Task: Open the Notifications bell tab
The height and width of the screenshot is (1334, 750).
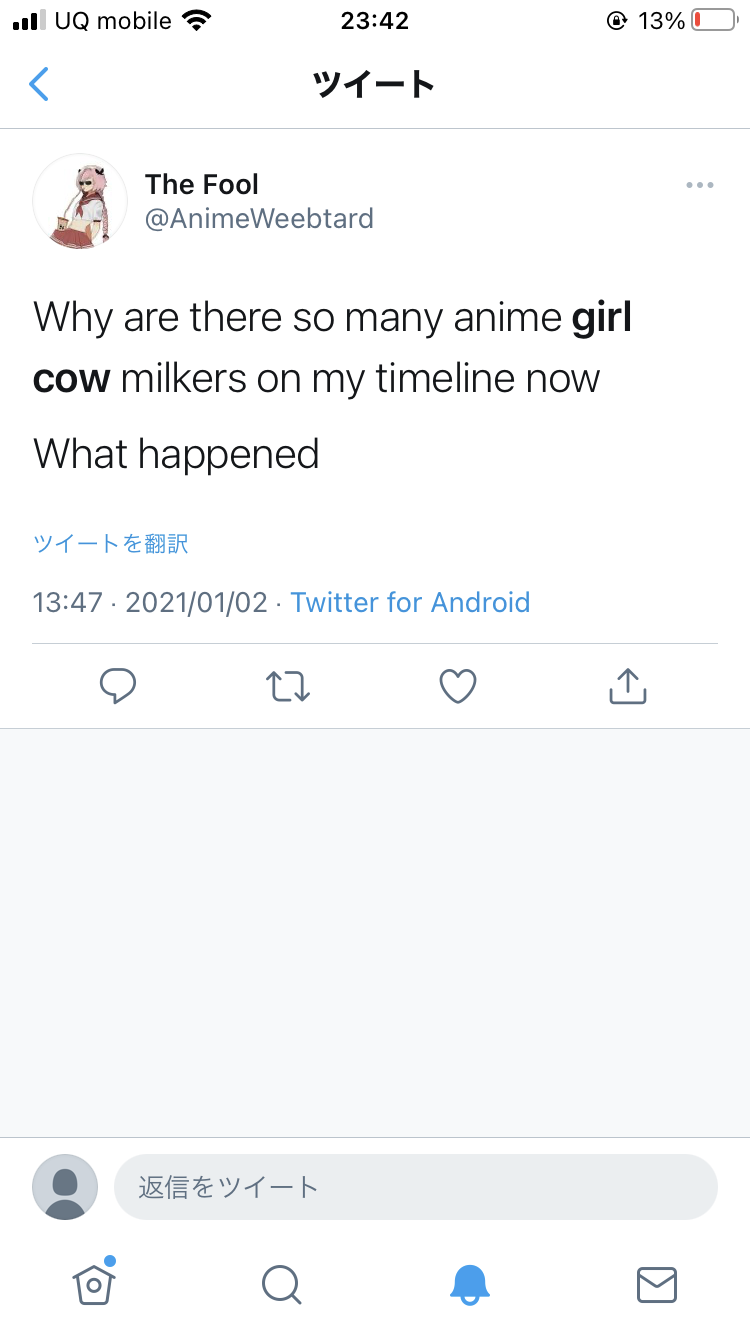Action: (469, 1283)
